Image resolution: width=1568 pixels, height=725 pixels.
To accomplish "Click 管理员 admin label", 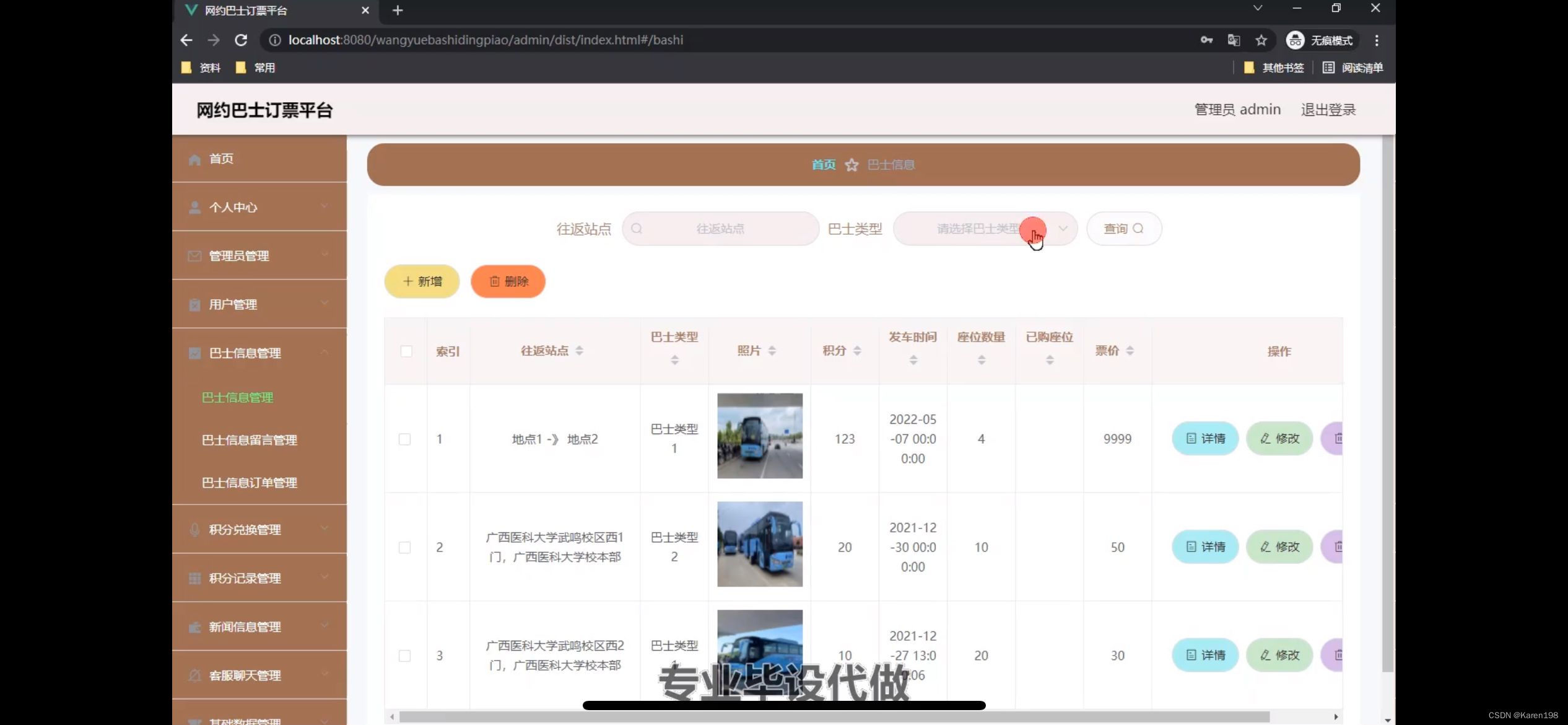I will (x=1237, y=110).
